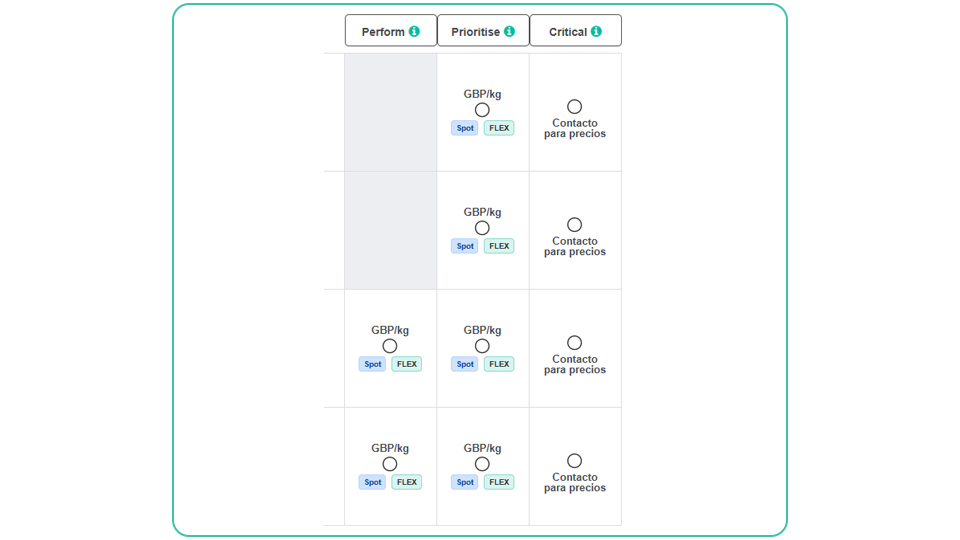
Task: Choose the fourth row Perform GBP/kg radio
Action: 390,465
